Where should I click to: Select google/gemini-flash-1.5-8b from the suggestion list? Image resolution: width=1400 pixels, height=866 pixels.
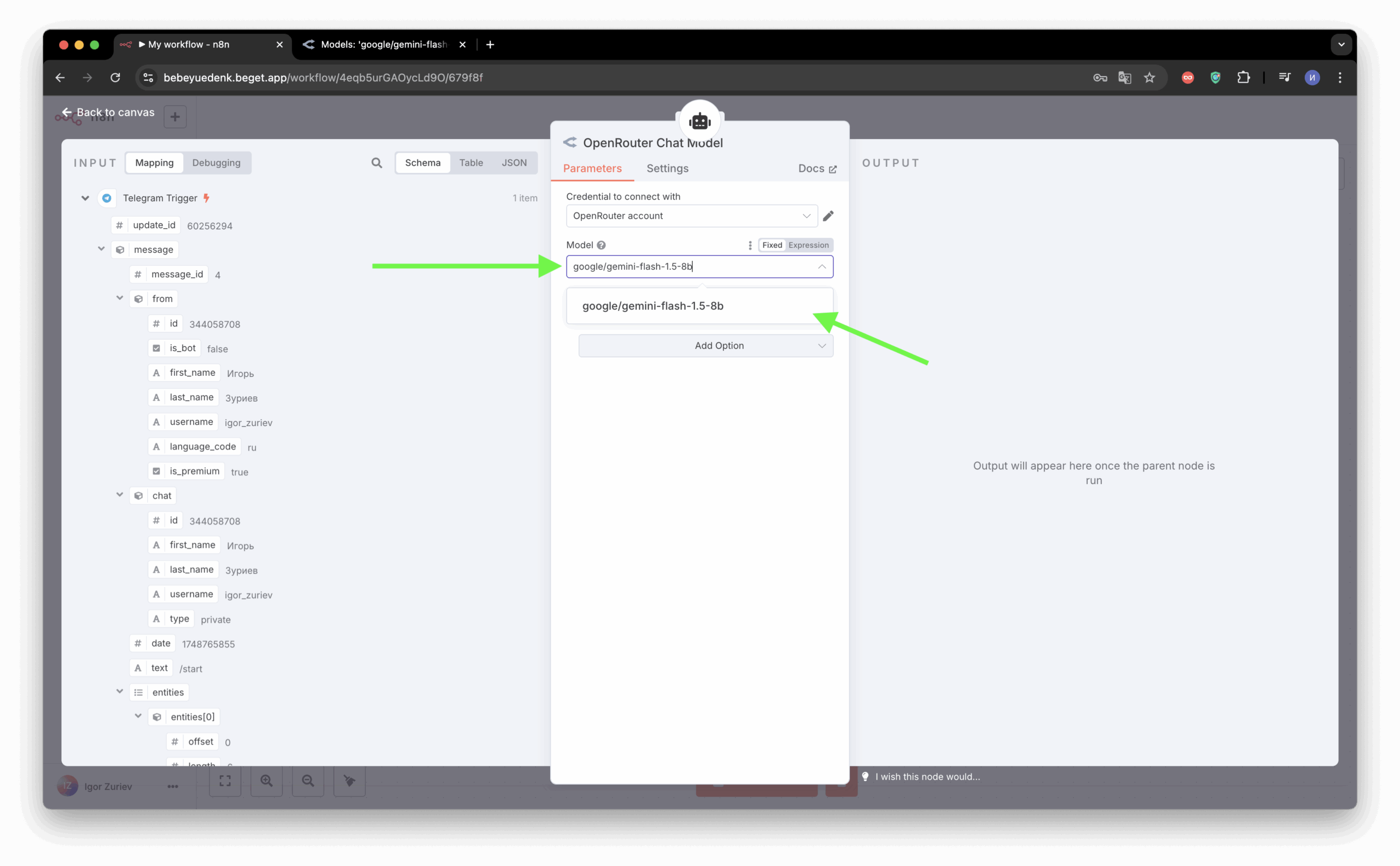653,306
